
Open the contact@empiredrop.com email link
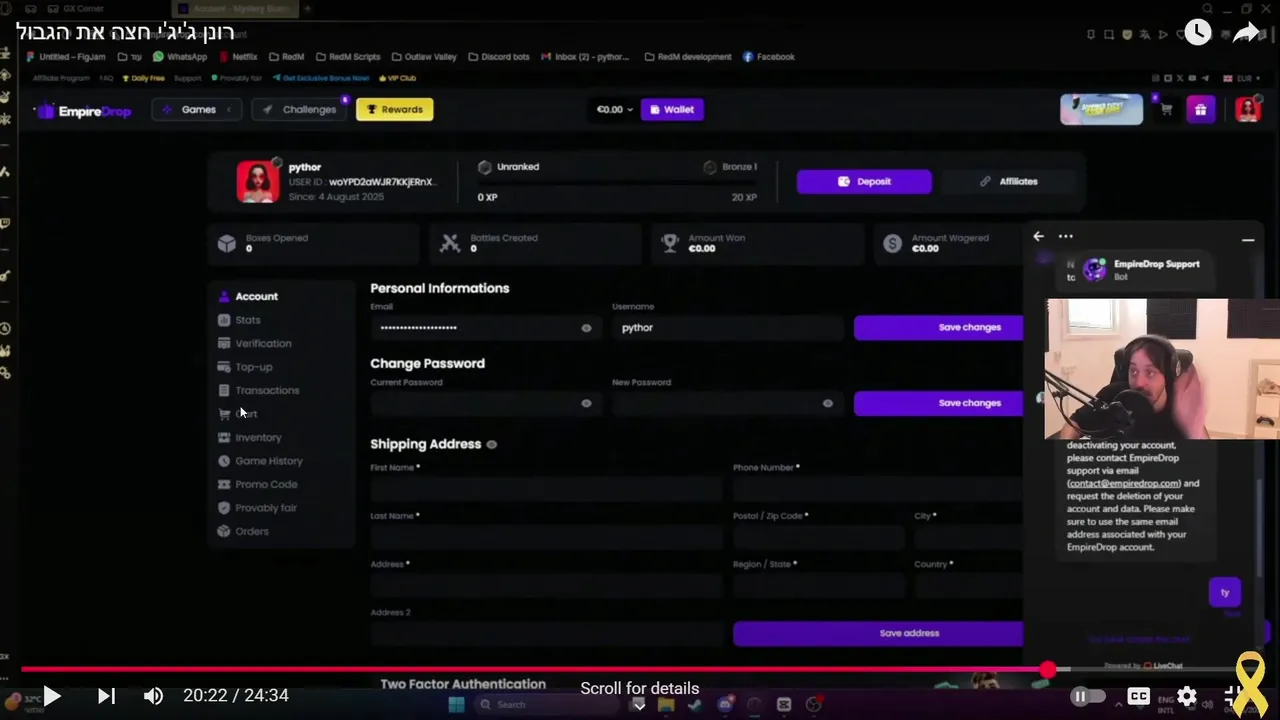pyautogui.click(x=1124, y=484)
